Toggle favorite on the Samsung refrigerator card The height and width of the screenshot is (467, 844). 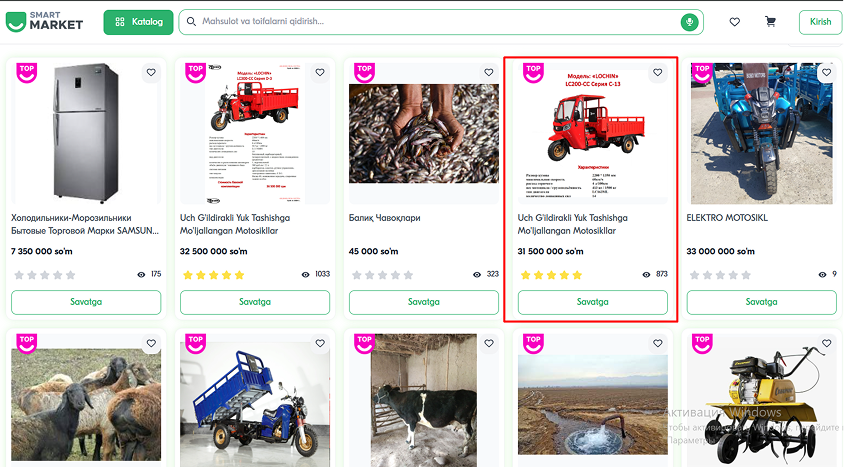click(x=150, y=72)
